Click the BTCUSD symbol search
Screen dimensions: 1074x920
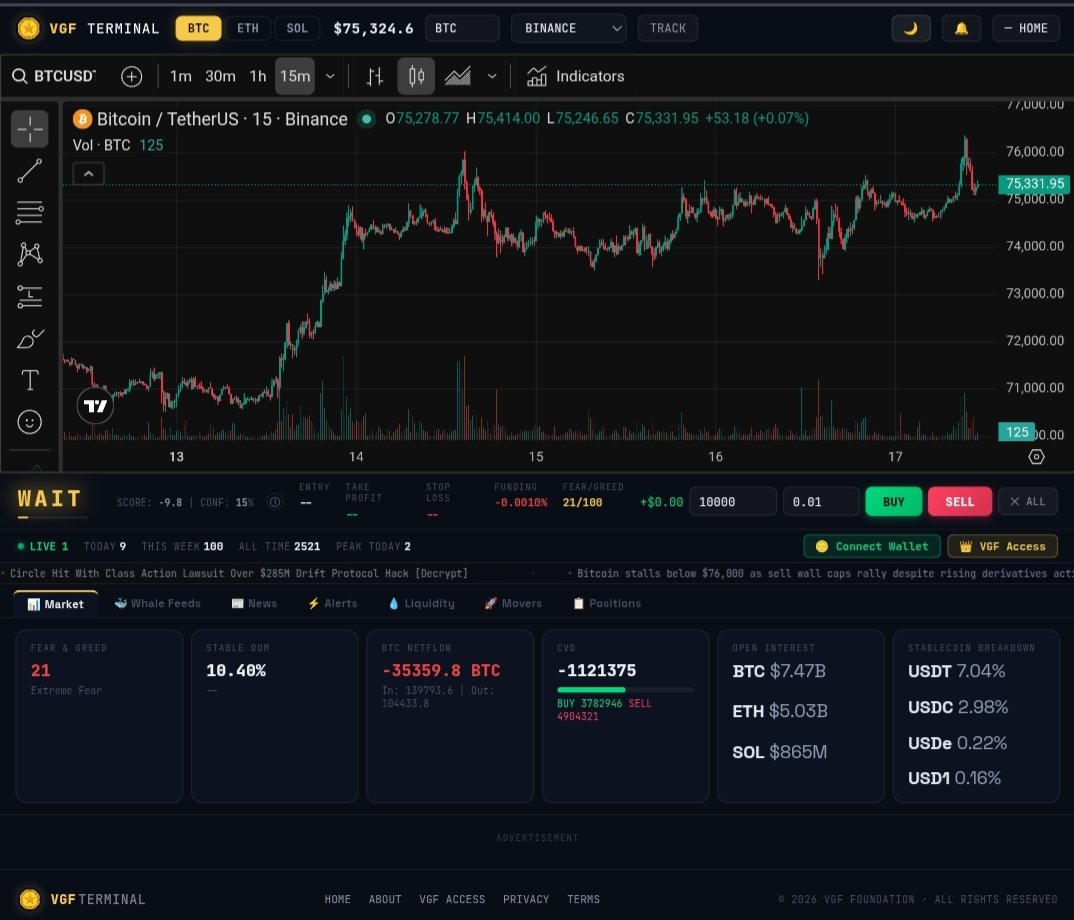(x=54, y=76)
